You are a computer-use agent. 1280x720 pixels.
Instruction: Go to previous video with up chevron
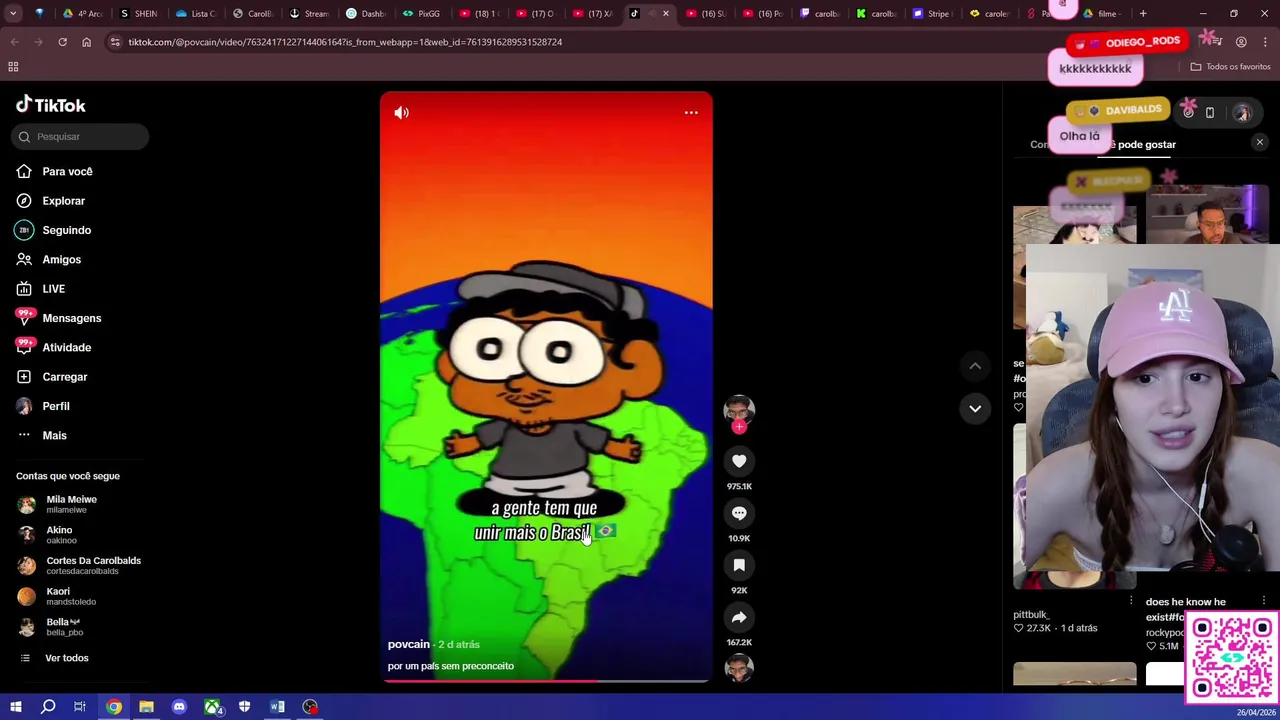tap(975, 366)
